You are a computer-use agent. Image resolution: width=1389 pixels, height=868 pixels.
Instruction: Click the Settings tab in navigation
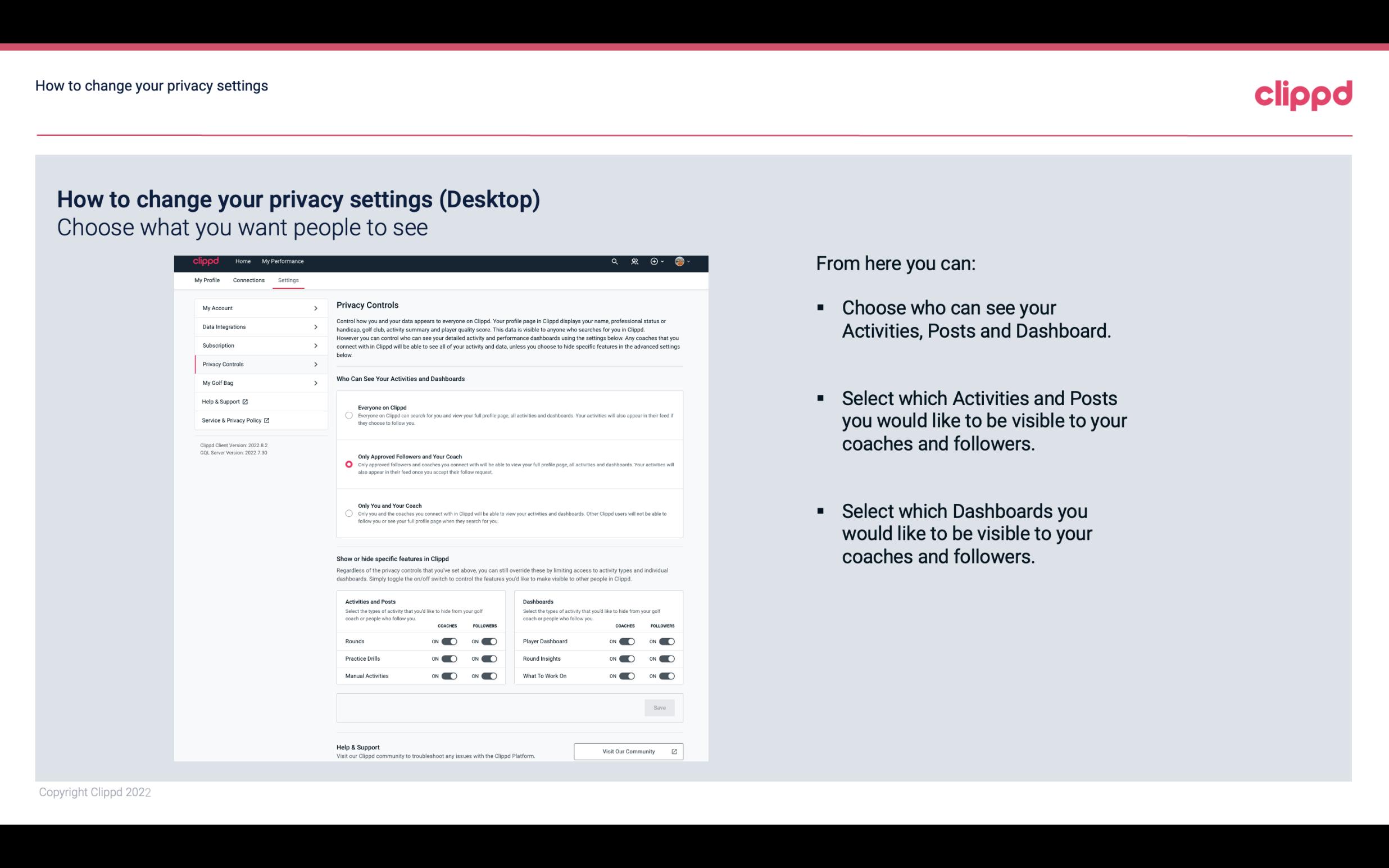(x=288, y=280)
